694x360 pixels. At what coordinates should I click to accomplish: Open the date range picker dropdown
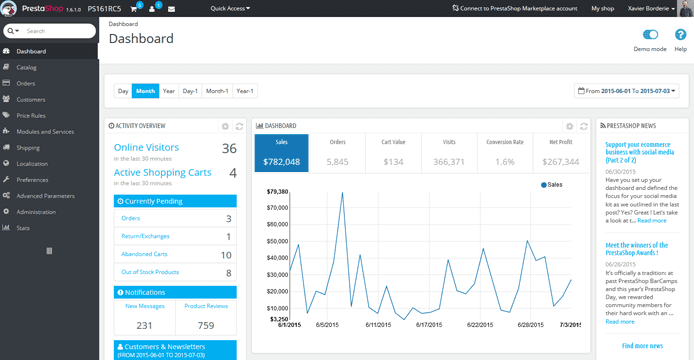tap(627, 91)
